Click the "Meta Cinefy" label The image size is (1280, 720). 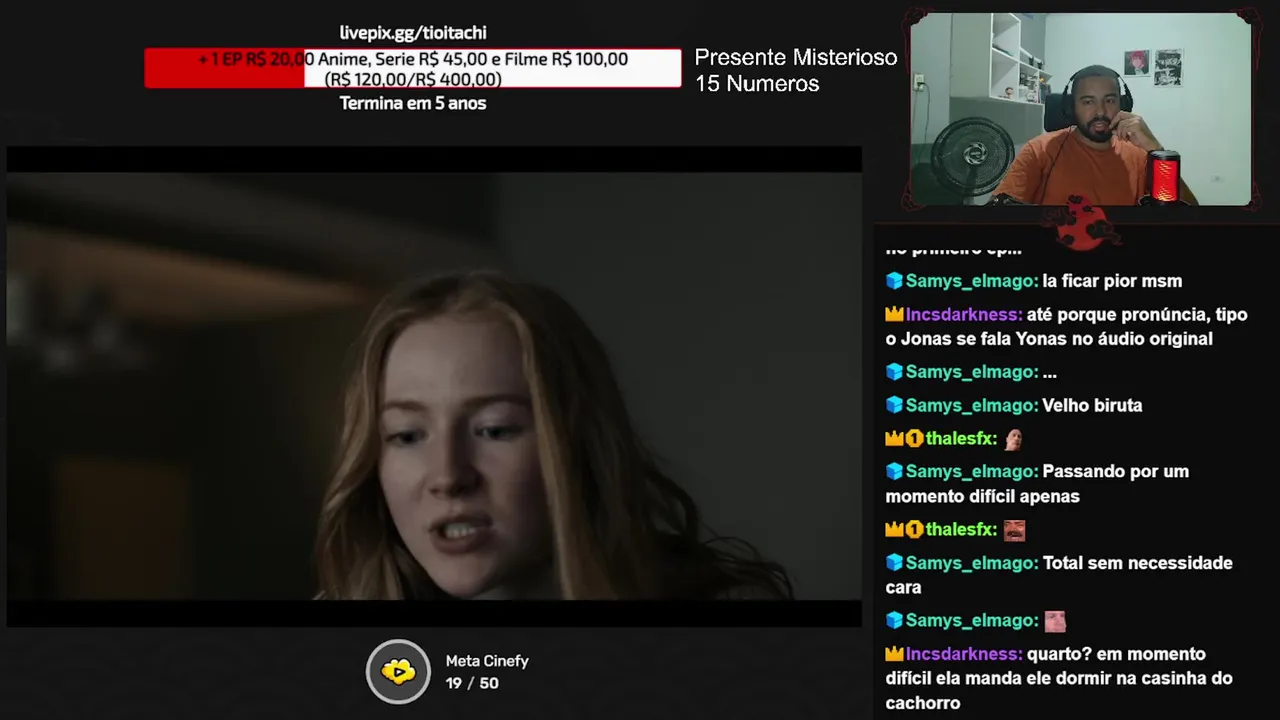(487, 661)
